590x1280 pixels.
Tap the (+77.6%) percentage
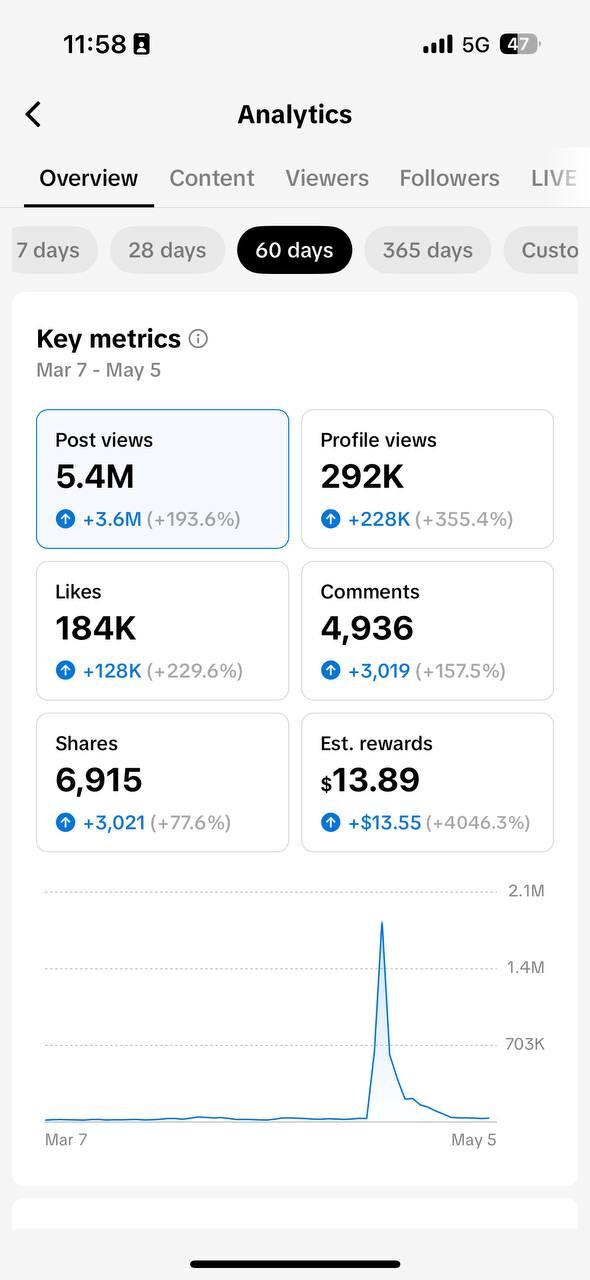191,823
